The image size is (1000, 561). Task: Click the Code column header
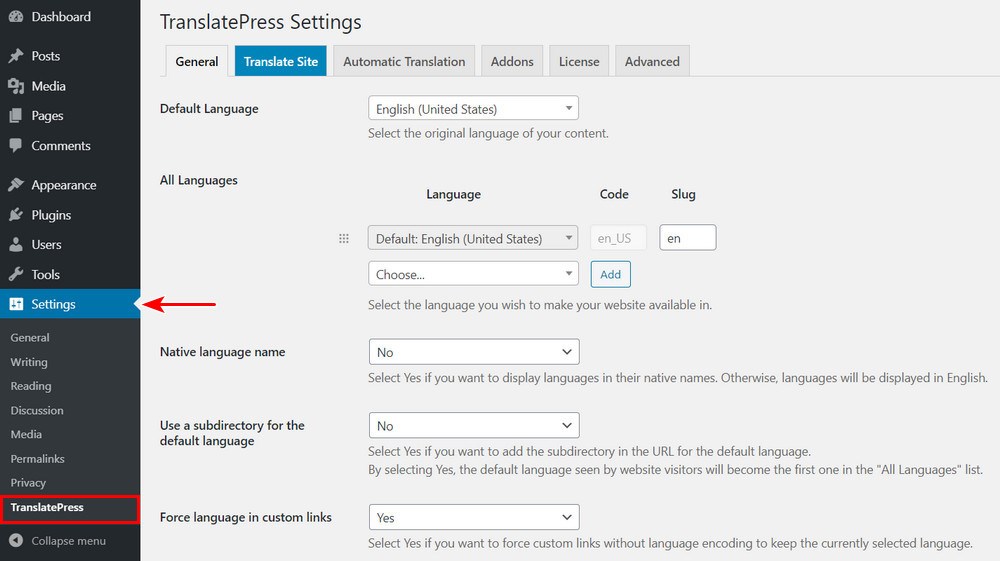(x=614, y=194)
